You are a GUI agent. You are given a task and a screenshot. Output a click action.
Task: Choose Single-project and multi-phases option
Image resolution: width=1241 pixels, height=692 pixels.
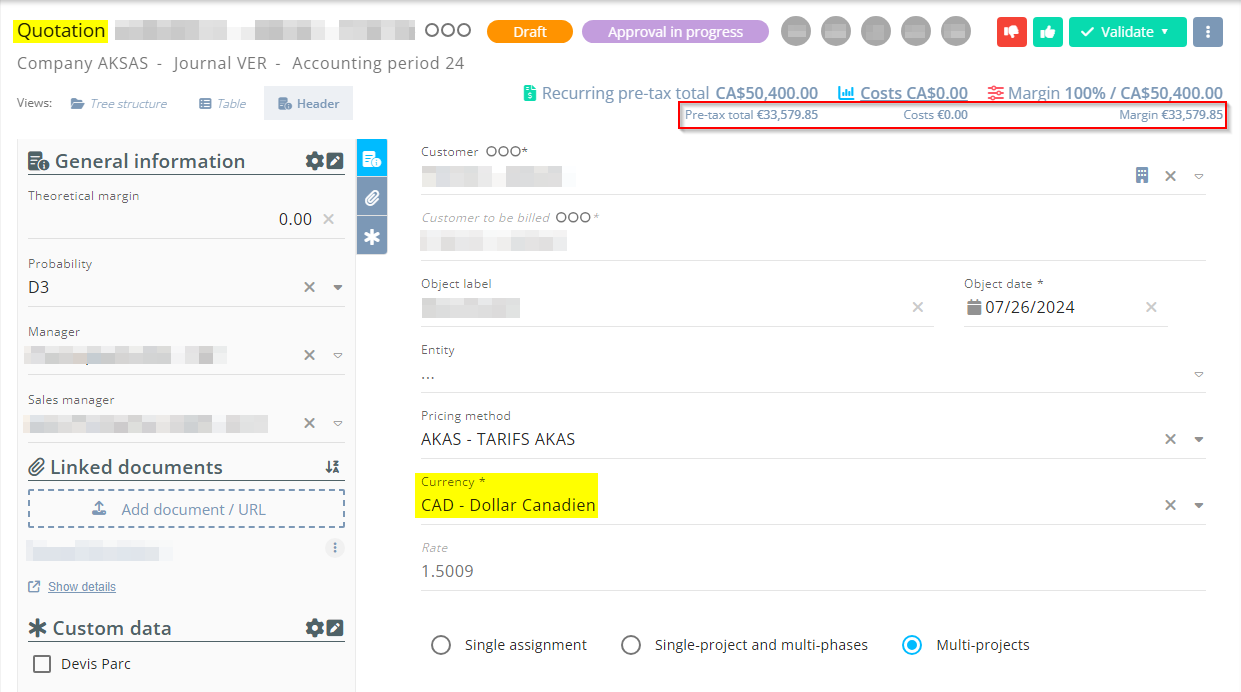coord(631,645)
